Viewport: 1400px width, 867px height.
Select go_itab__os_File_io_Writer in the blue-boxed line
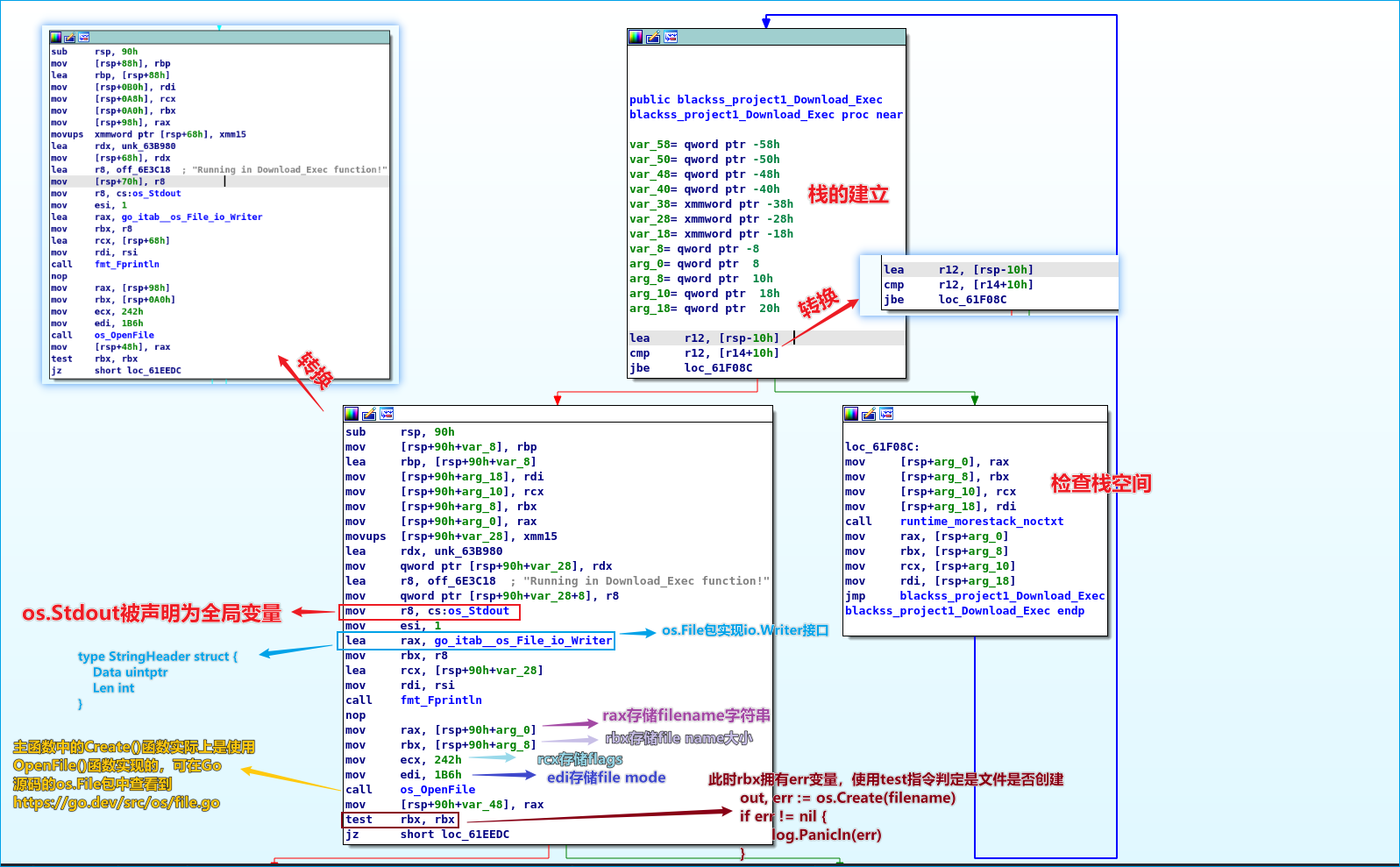point(522,641)
